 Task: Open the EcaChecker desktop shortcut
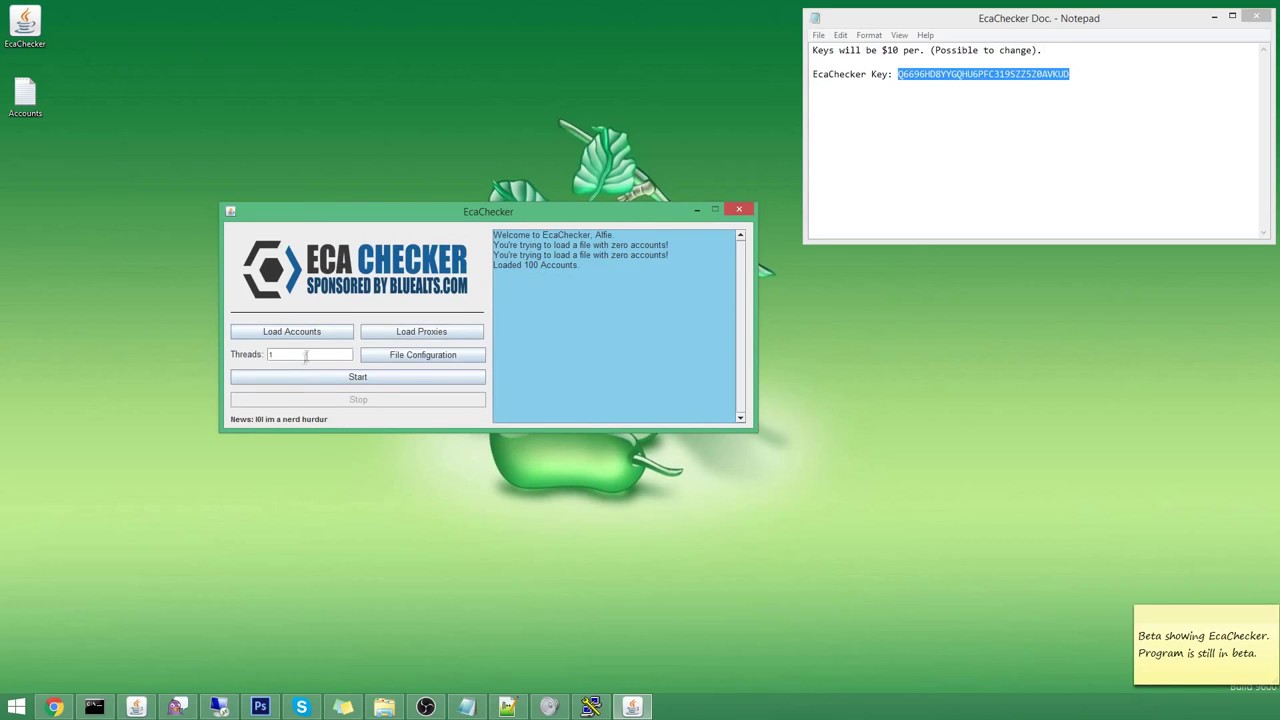click(x=25, y=27)
